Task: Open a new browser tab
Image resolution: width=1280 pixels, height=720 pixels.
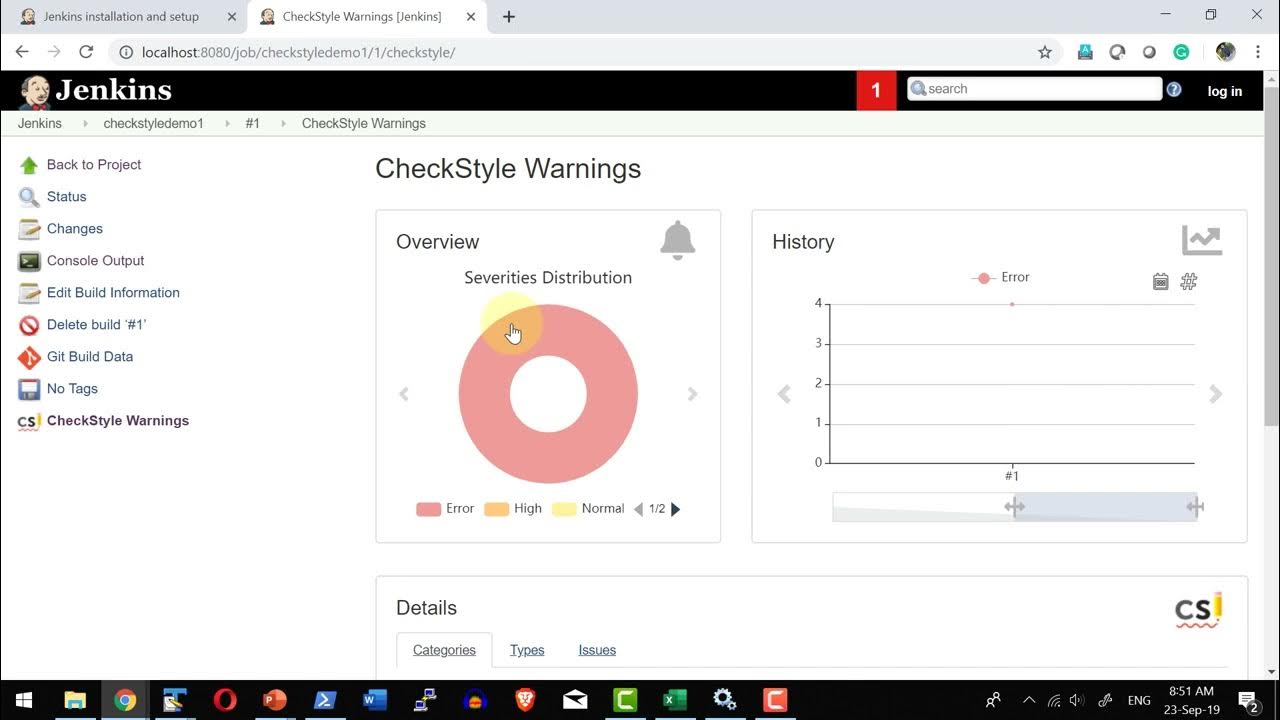Action: click(509, 17)
